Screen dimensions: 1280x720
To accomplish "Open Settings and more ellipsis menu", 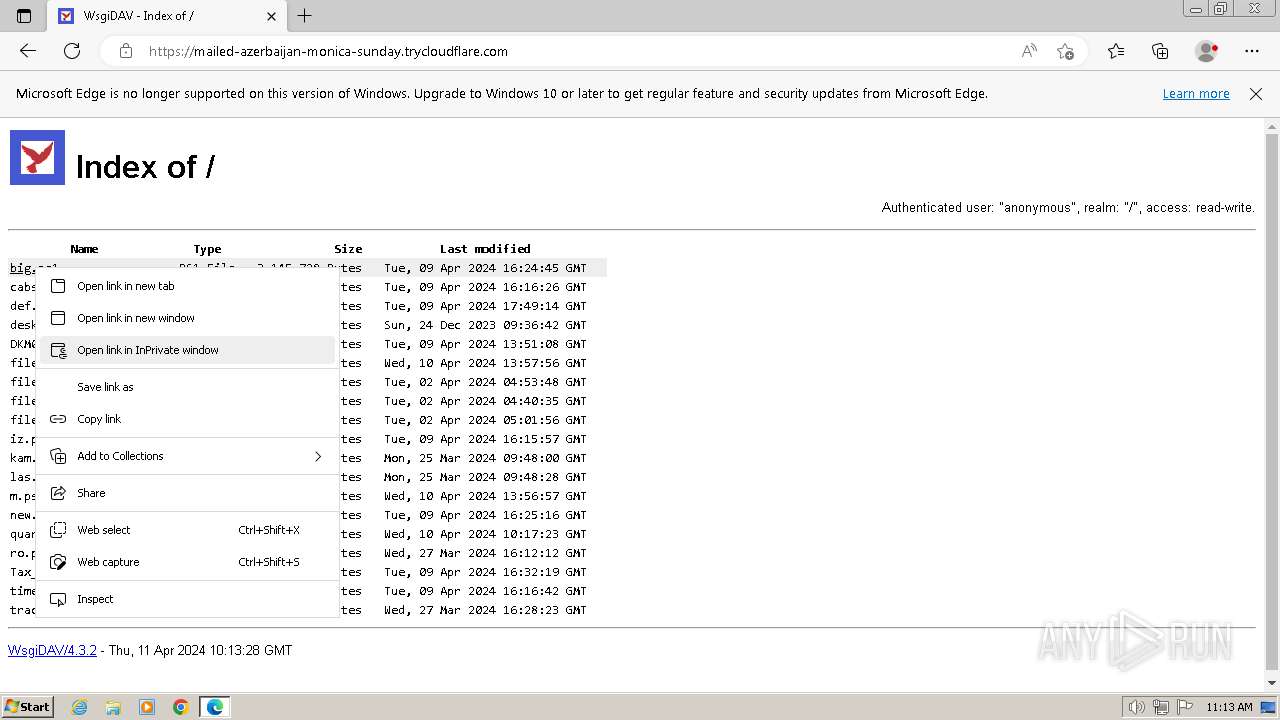I will 1252,51.
